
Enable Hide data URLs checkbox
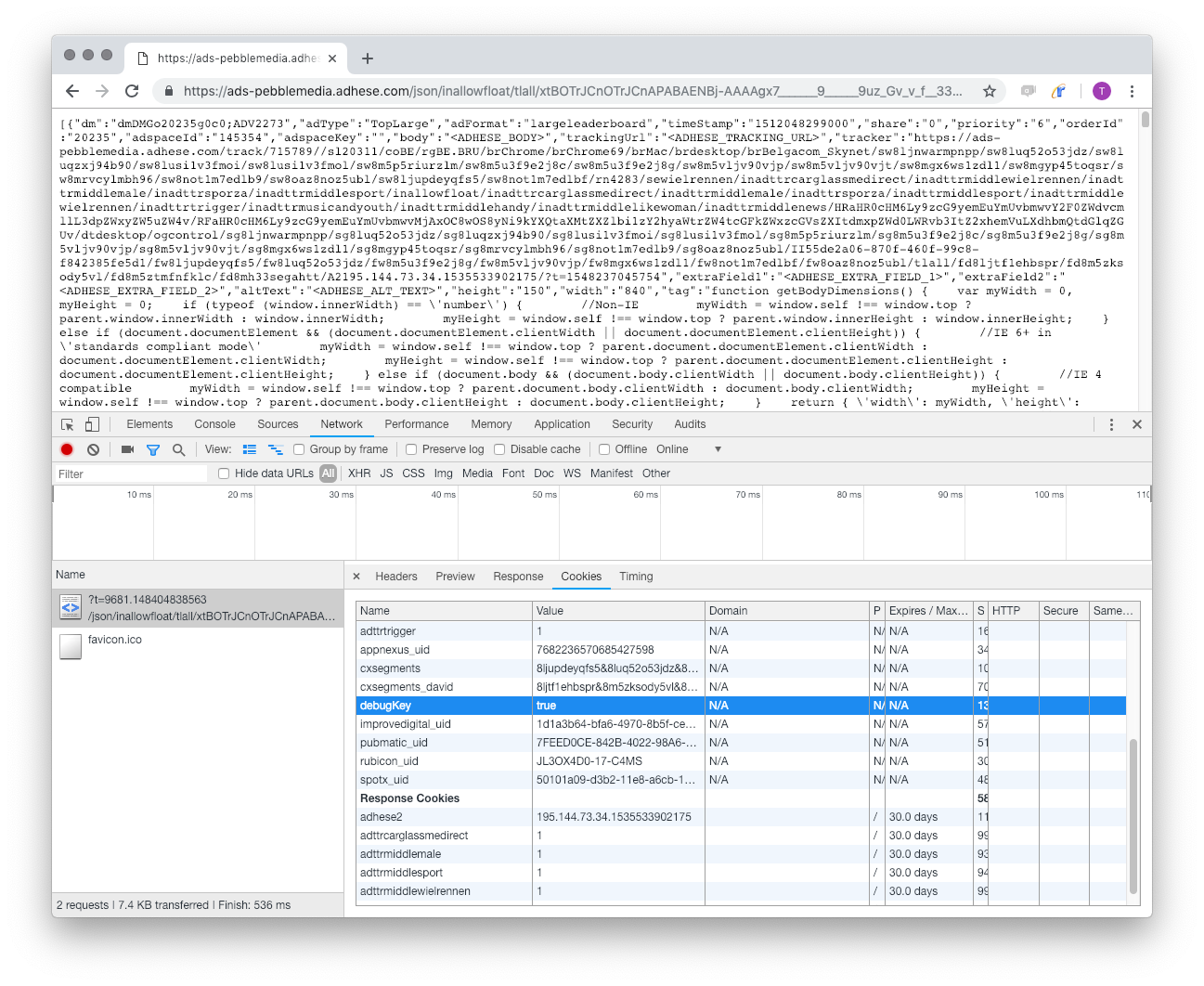224,474
